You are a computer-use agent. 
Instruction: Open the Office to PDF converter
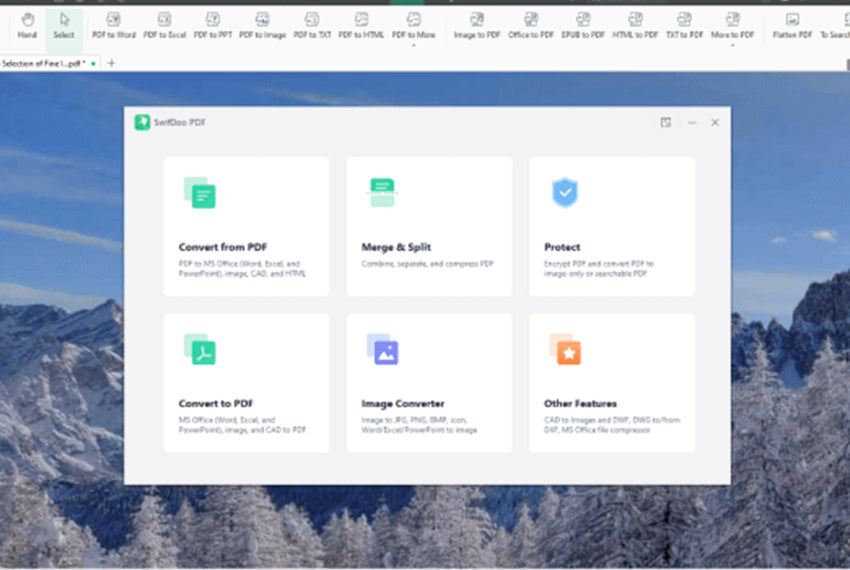531,25
